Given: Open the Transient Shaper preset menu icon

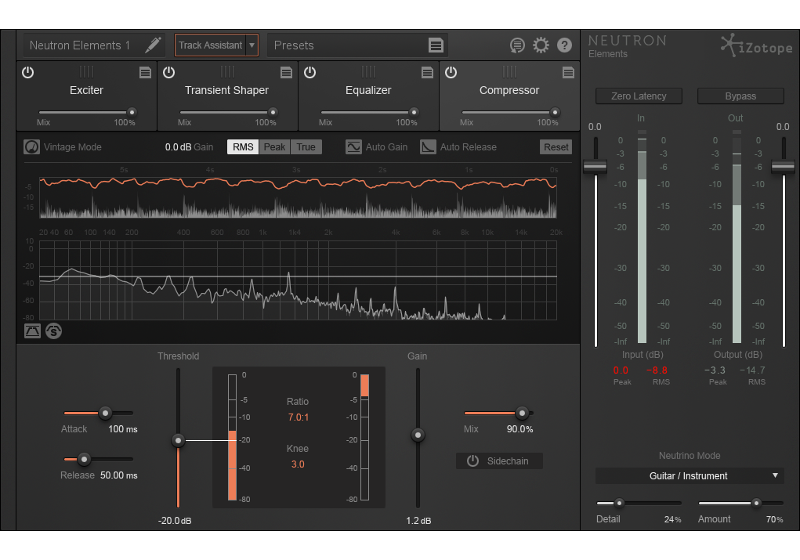Looking at the screenshot, I should click(x=286, y=72).
